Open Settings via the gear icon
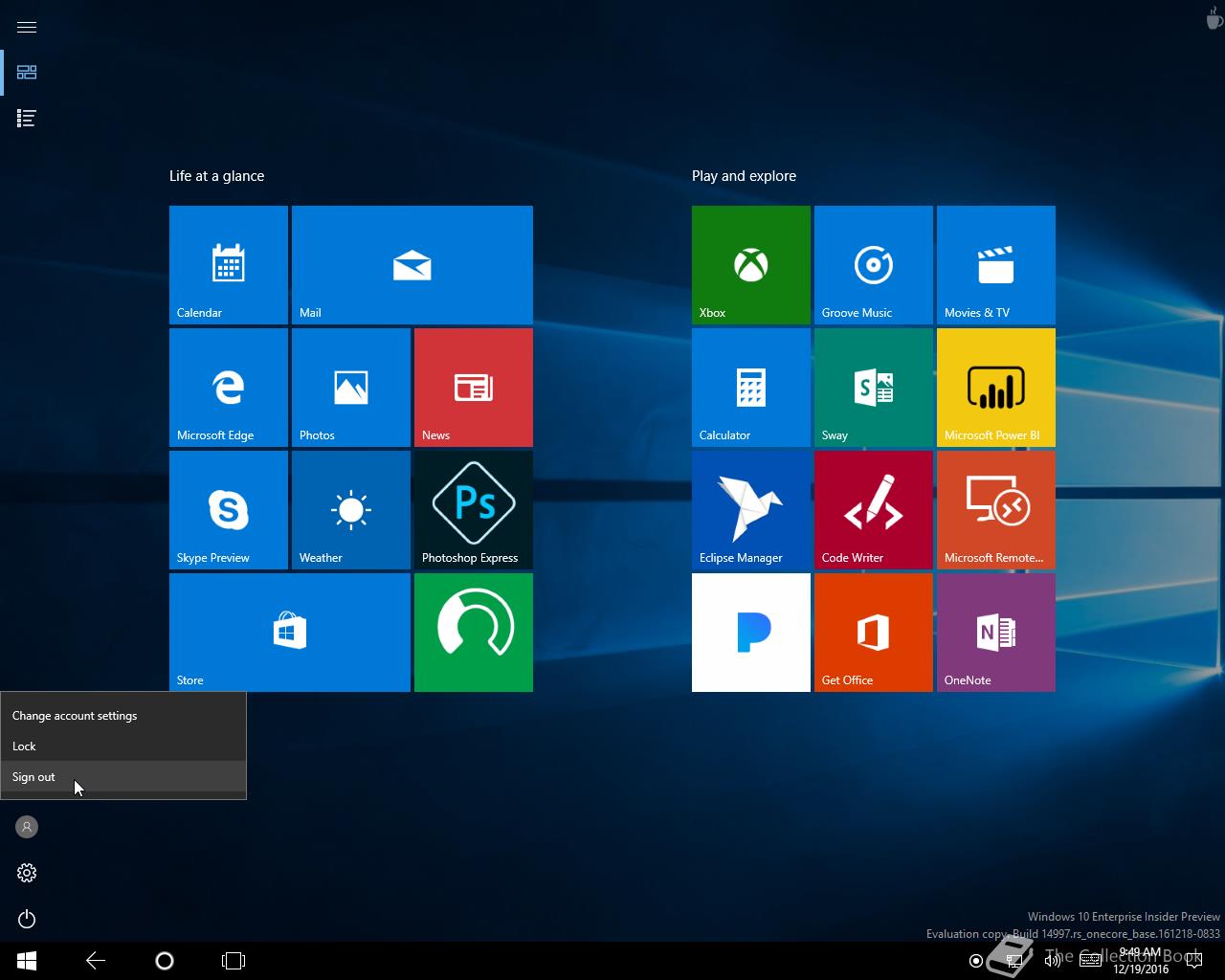This screenshot has height=980, width=1225. (27, 873)
